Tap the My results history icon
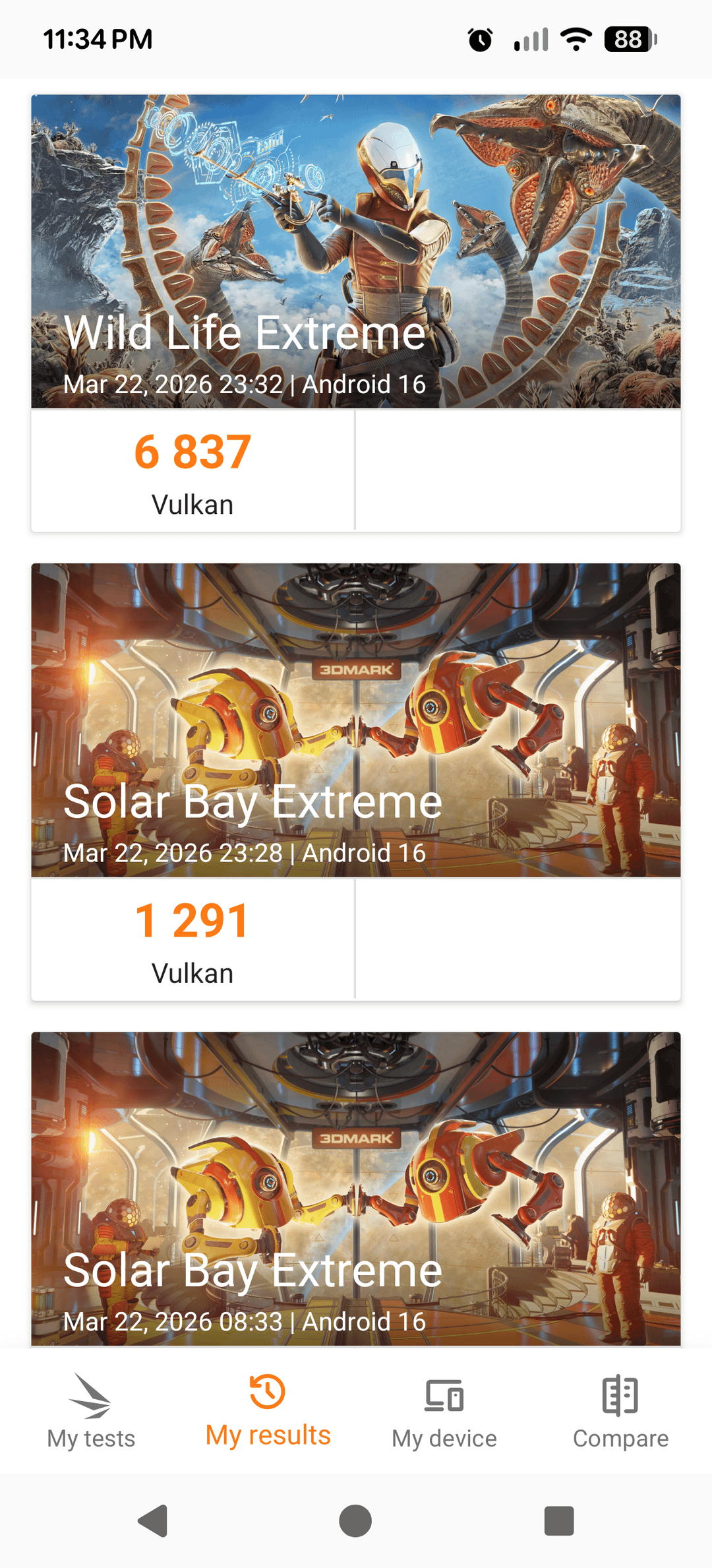Image resolution: width=712 pixels, height=1568 pixels. [x=267, y=1391]
